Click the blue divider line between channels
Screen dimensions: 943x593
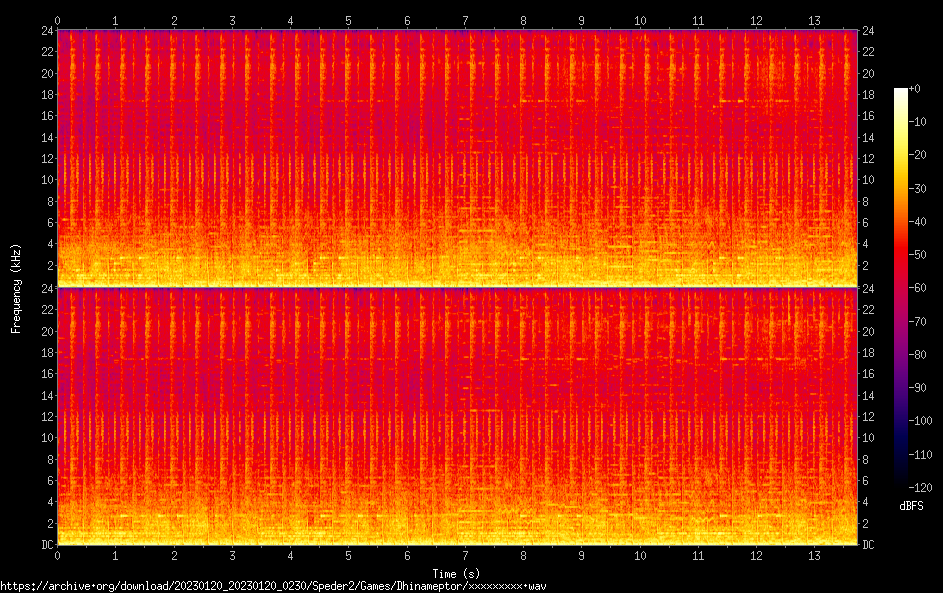[458, 288]
